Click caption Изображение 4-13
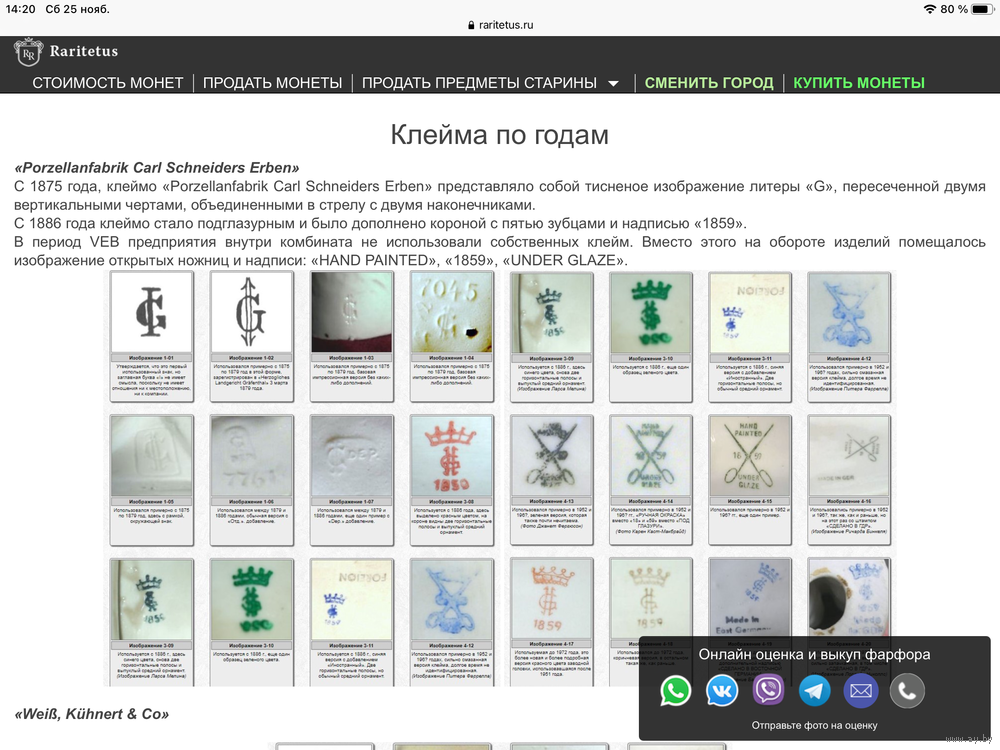 [x=552, y=502]
